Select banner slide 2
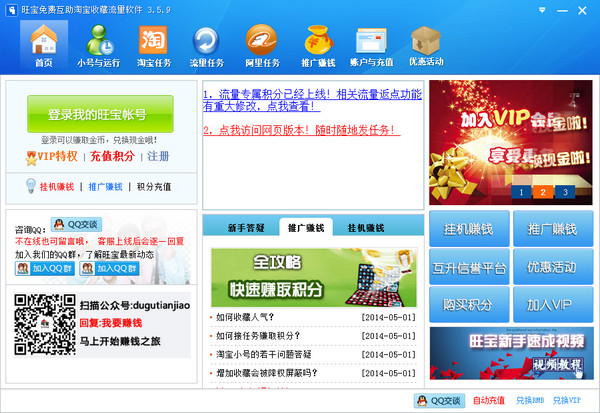Image resolution: width=600 pixels, height=413 pixels. [543, 192]
